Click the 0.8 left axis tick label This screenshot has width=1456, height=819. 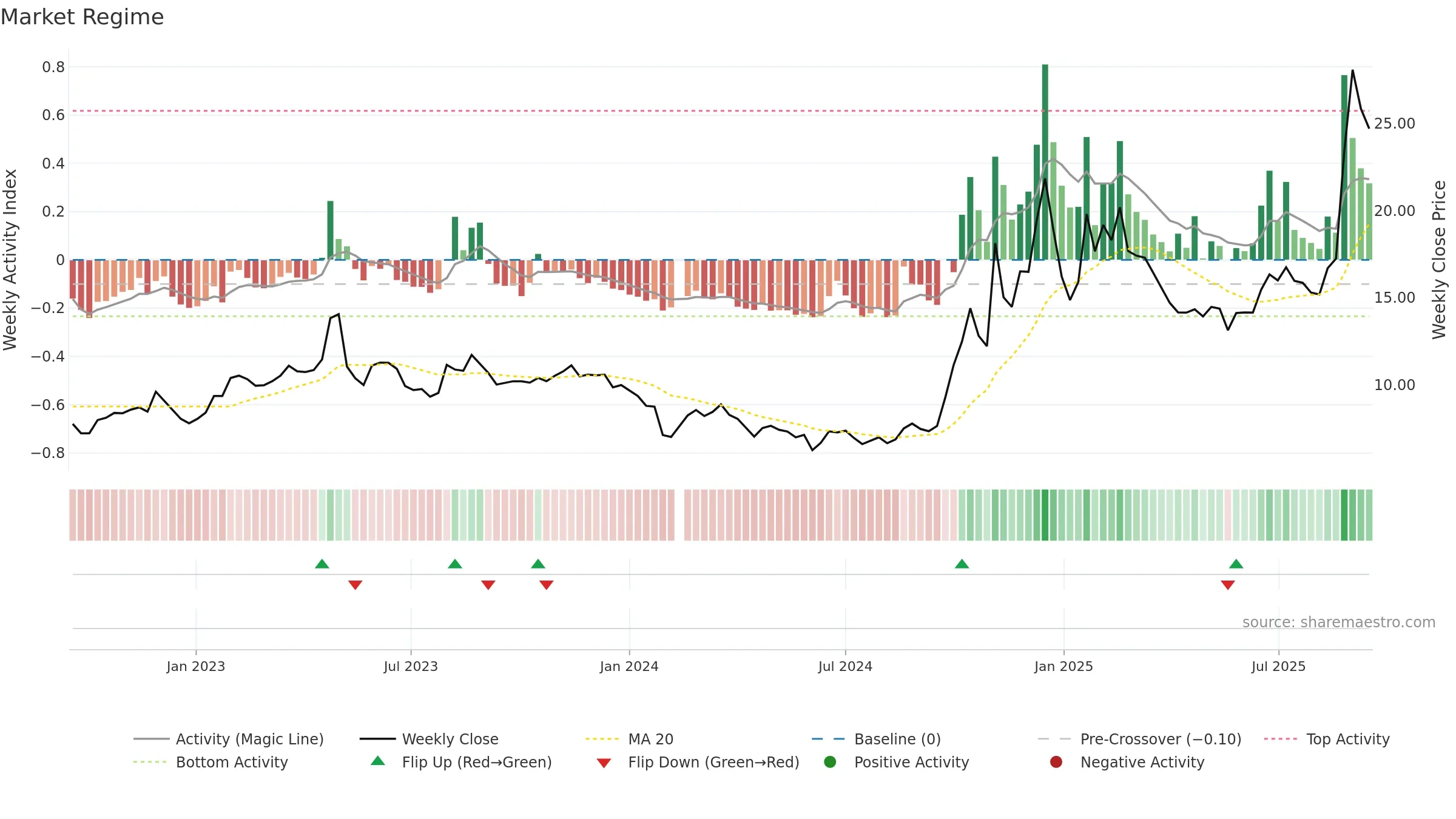click(53, 67)
